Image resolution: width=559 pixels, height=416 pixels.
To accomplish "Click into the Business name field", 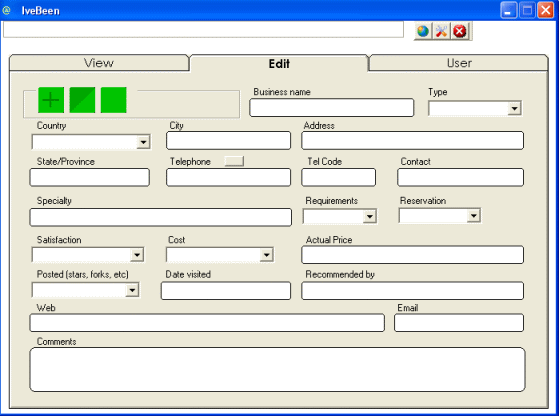I will pos(332,108).
